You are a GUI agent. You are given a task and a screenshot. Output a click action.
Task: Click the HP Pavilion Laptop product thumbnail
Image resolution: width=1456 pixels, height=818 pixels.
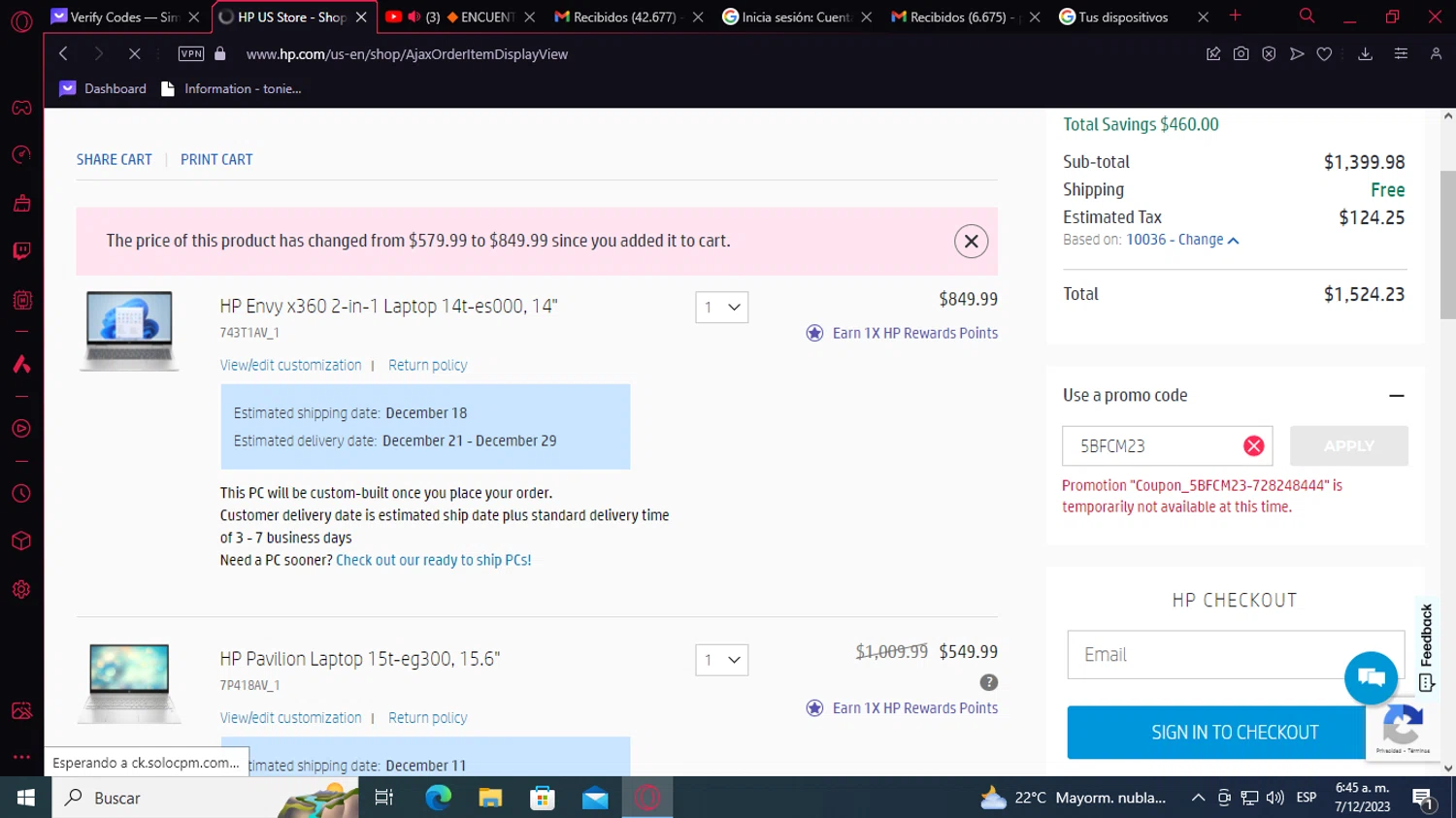[129, 682]
